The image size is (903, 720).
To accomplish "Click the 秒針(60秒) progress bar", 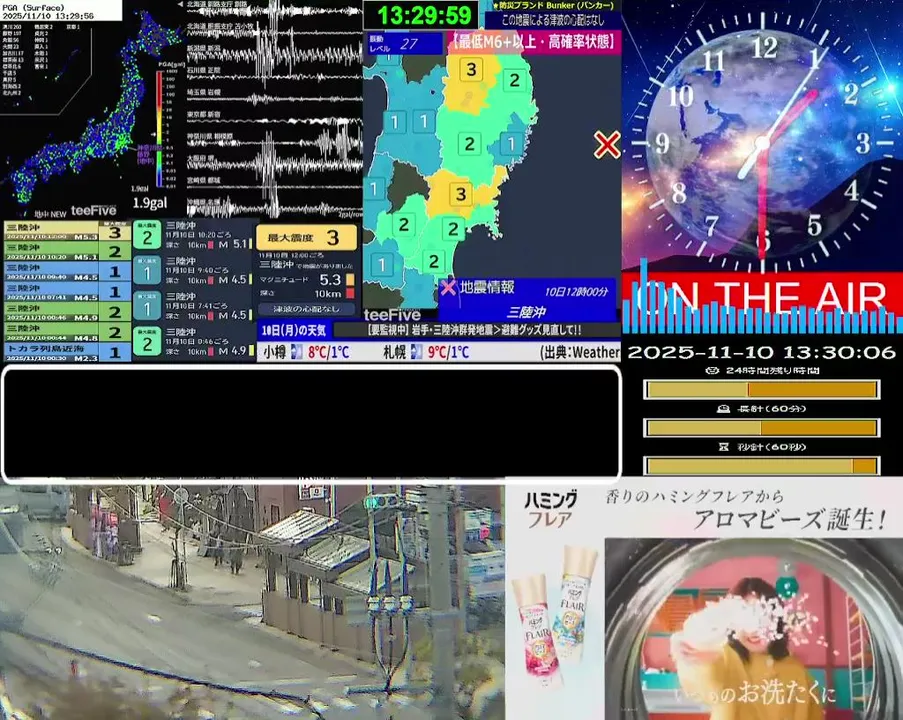I will [x=761, y=465].
